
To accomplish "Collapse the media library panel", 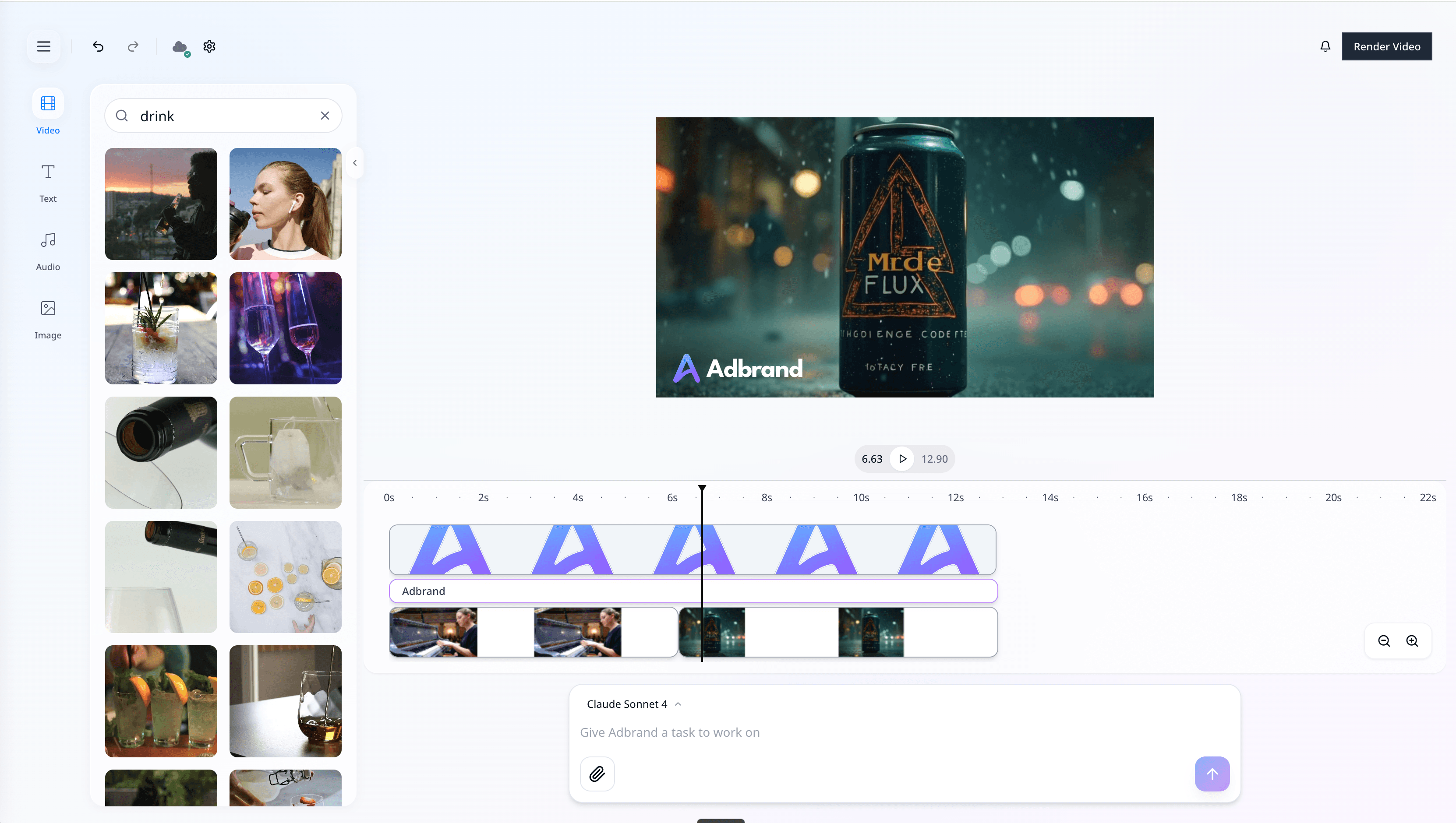I will [354, 163].
